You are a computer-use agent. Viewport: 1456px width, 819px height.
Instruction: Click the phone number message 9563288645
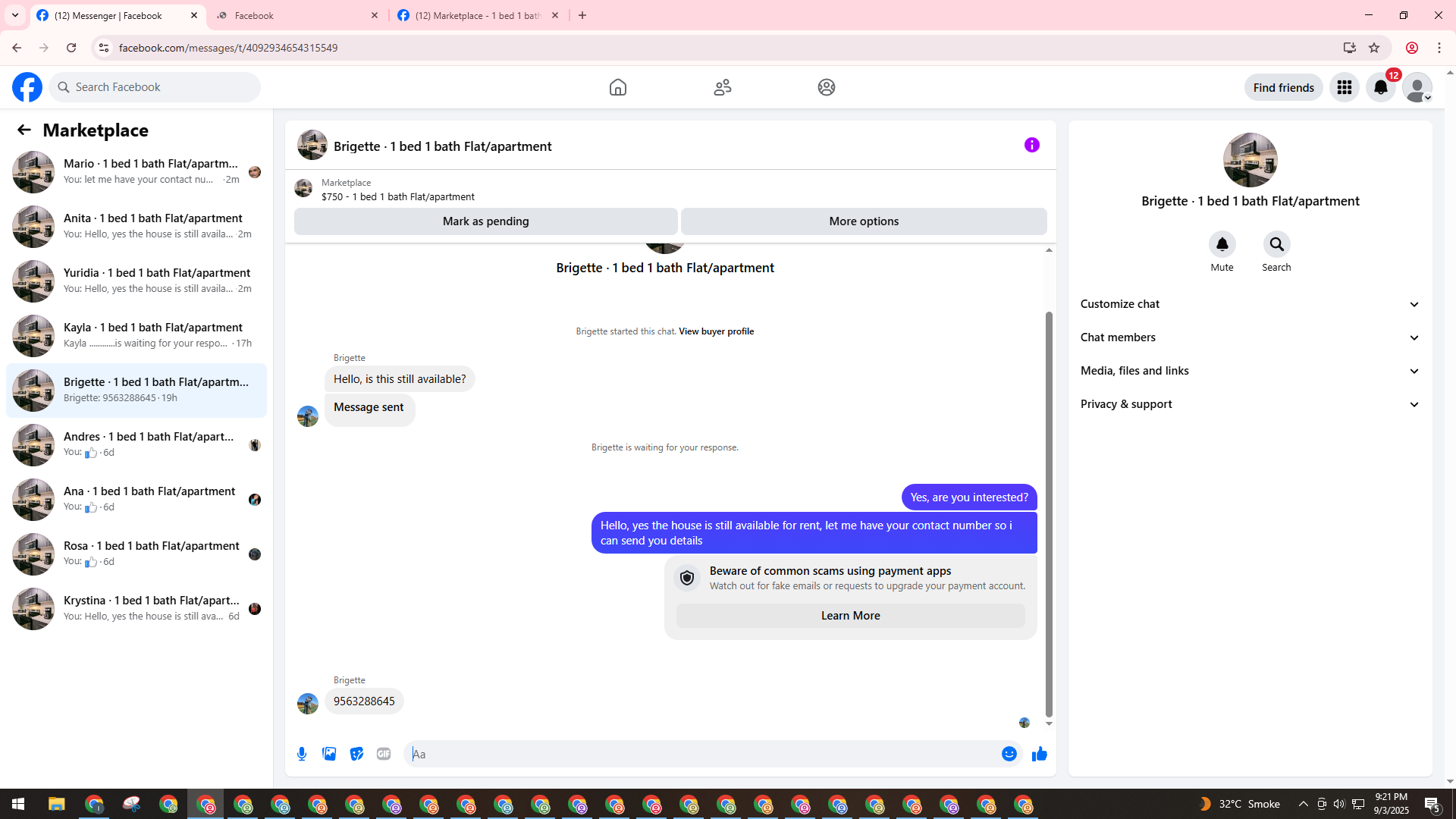(364, 701)
